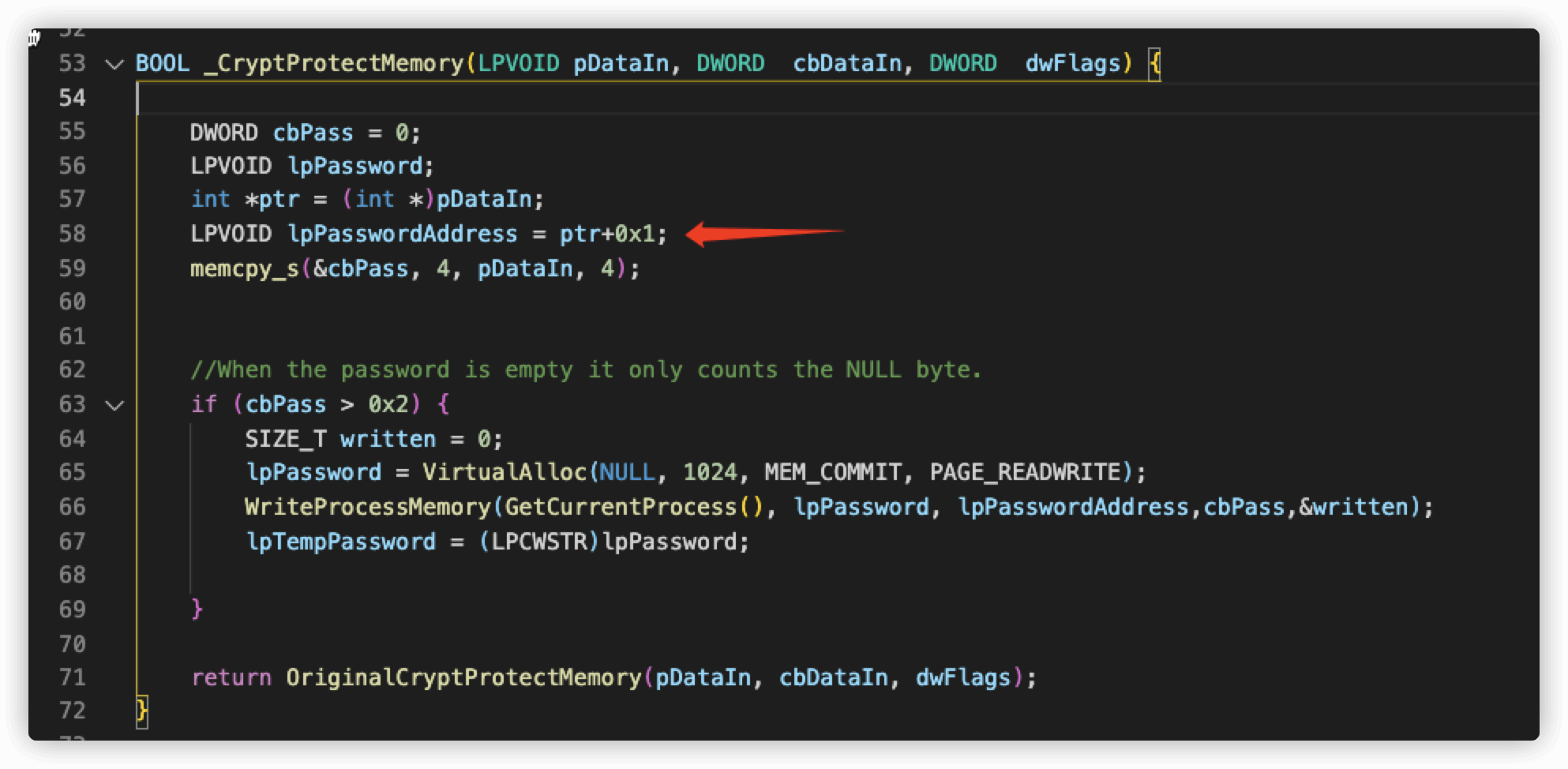Click the dwFlags parameter in the function signature
This screenshot has width=1568, height=769.
pos(1072,63)
